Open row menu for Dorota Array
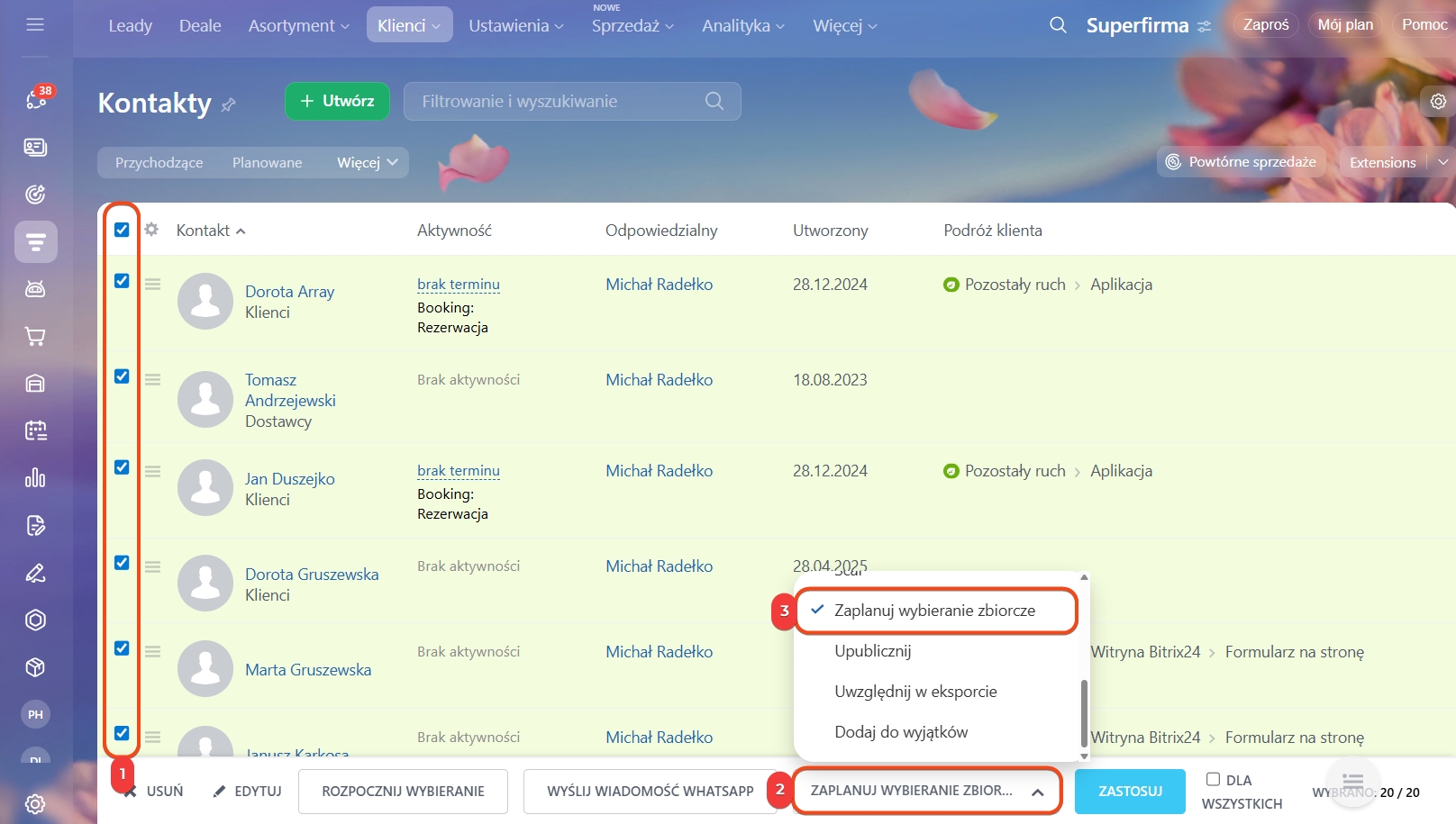1456x824 pixels. coord(153,285)
